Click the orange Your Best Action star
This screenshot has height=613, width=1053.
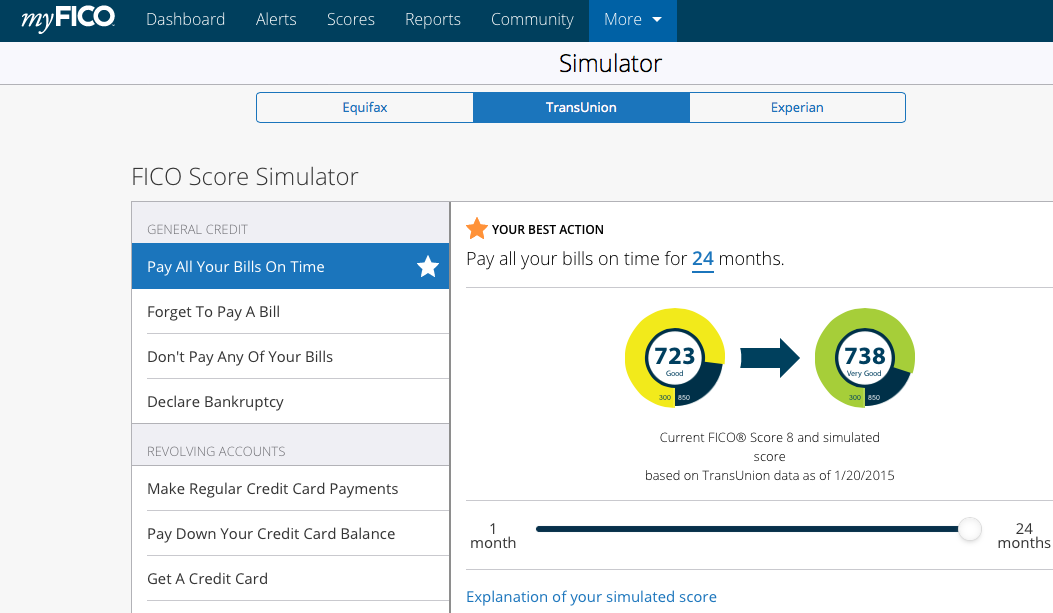click(x=477, y=228)
